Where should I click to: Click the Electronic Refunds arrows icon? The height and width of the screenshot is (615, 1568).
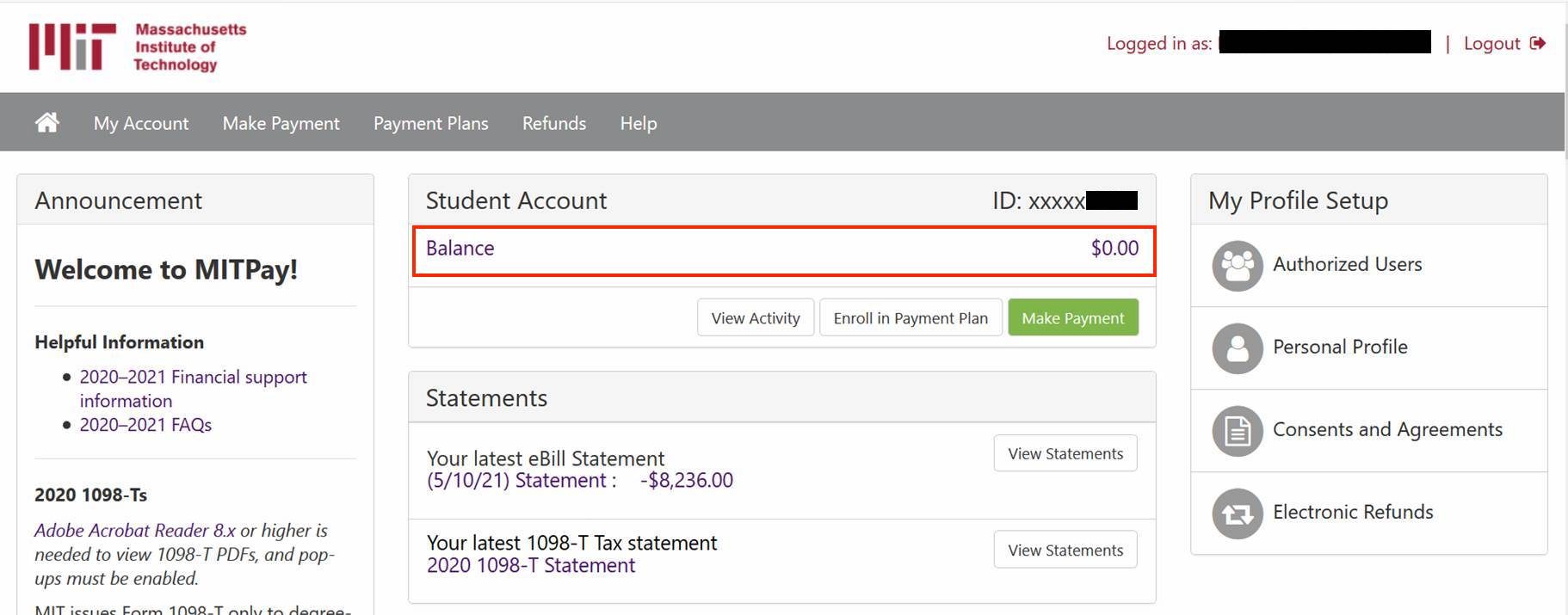coord(1238,514)
